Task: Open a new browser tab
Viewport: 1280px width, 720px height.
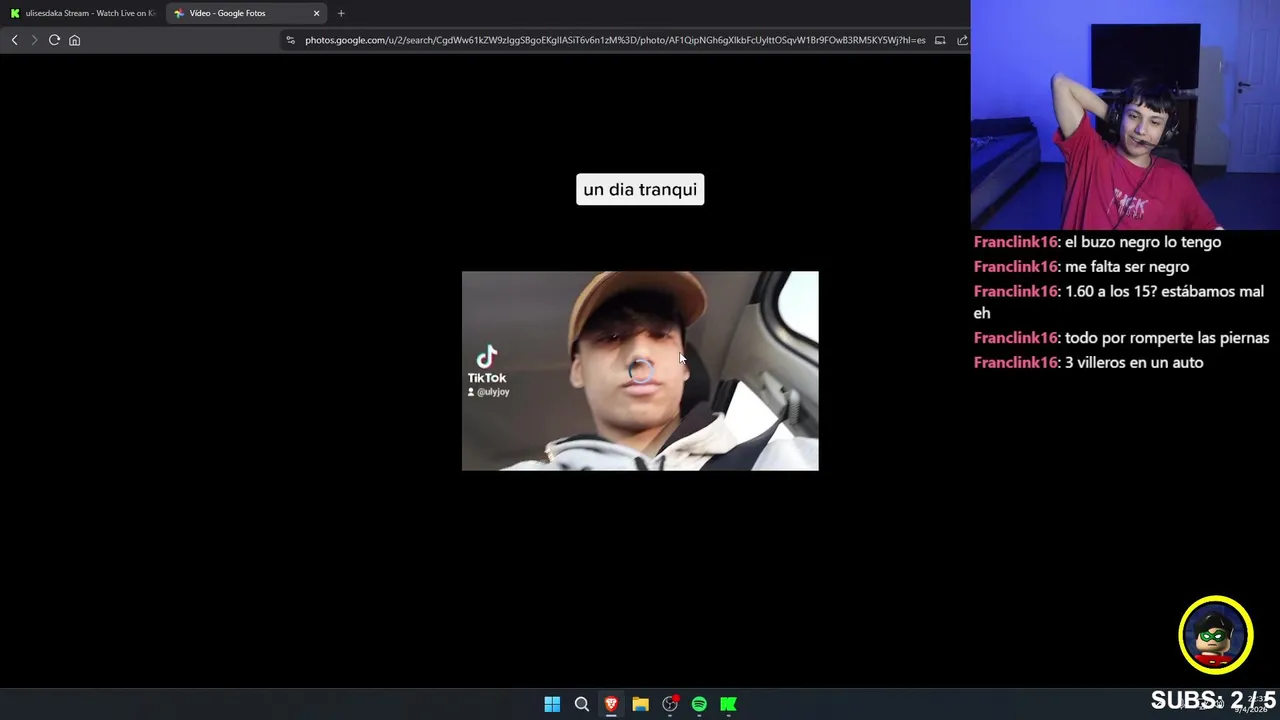Action: (341, 13)
